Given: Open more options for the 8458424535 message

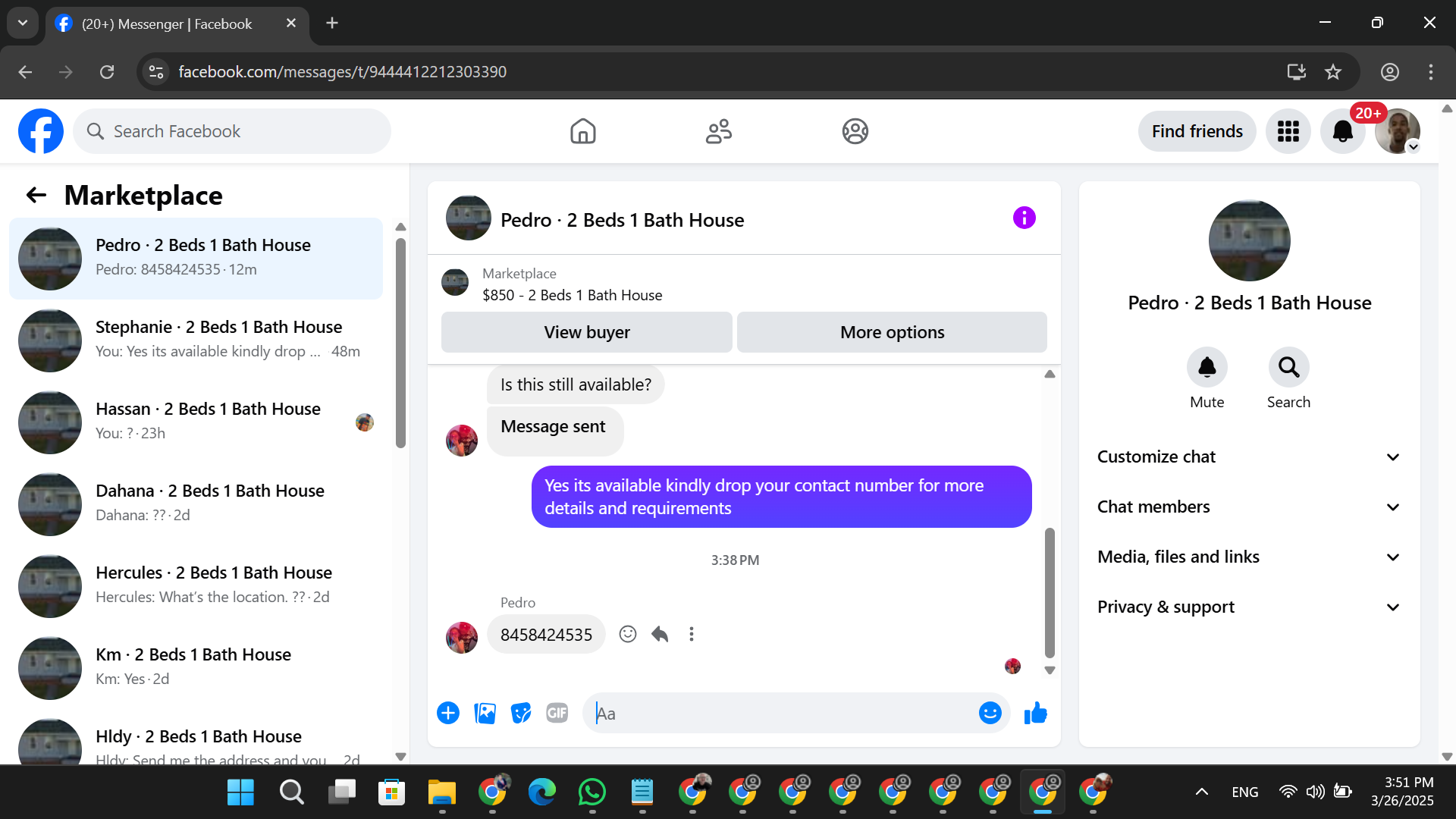Looking at the screenshot, I should pyautogui.click(x=691, y=634).
